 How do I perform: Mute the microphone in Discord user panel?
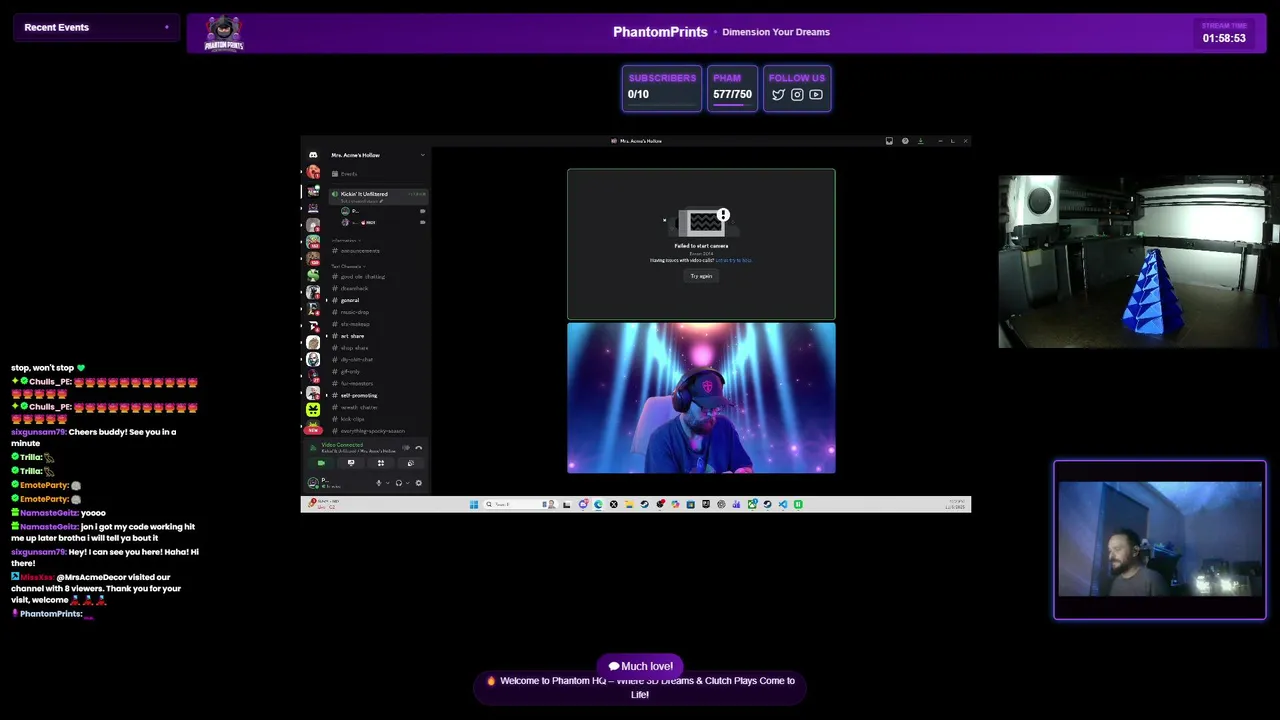pos(379,483)
